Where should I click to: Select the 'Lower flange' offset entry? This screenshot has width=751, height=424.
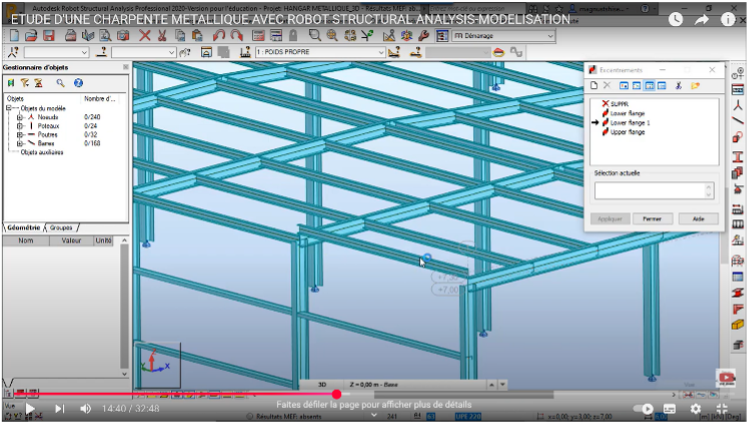627,114
